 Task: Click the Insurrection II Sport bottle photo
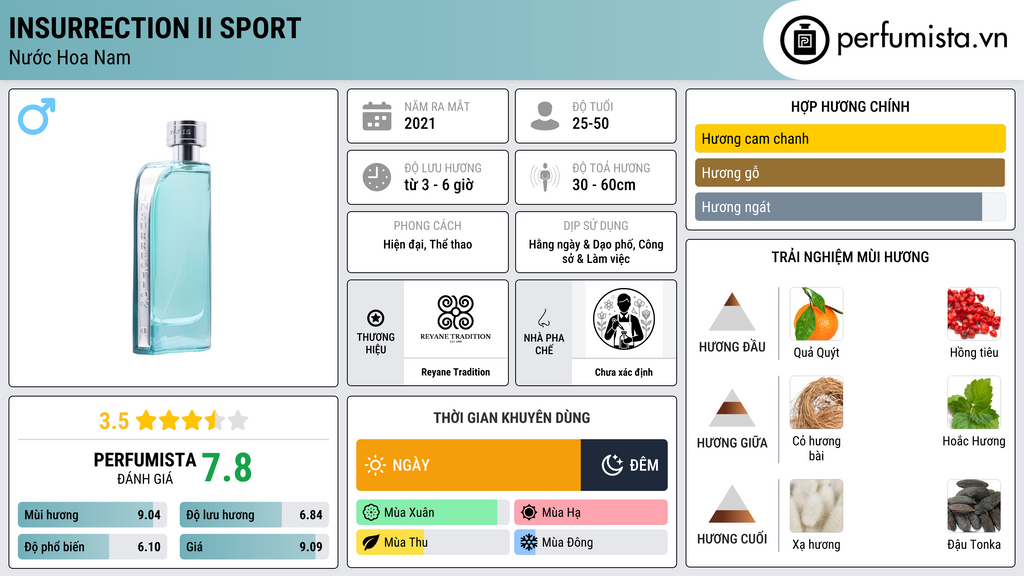coord(173,238)
